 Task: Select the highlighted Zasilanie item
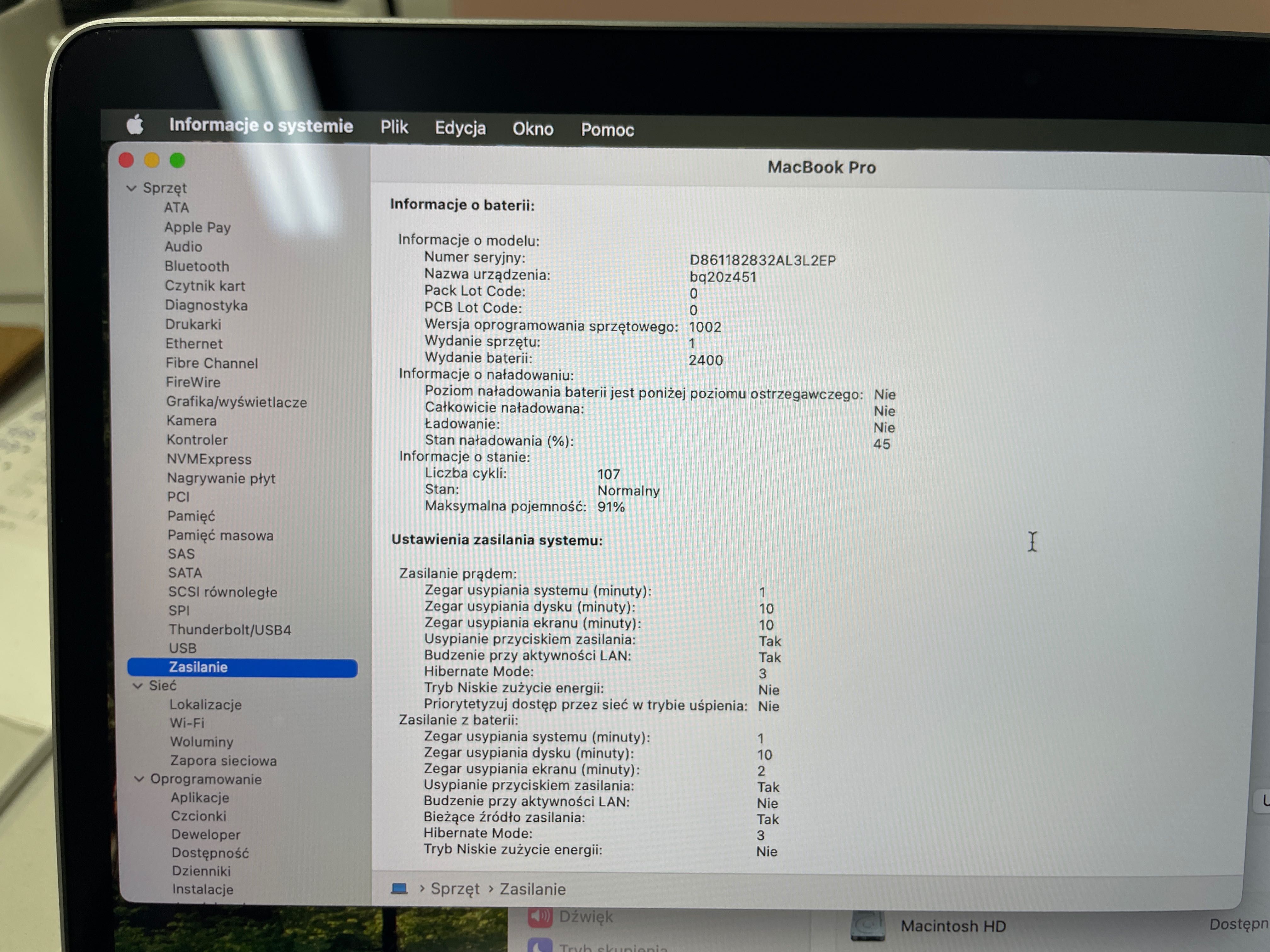click(242, 667)
